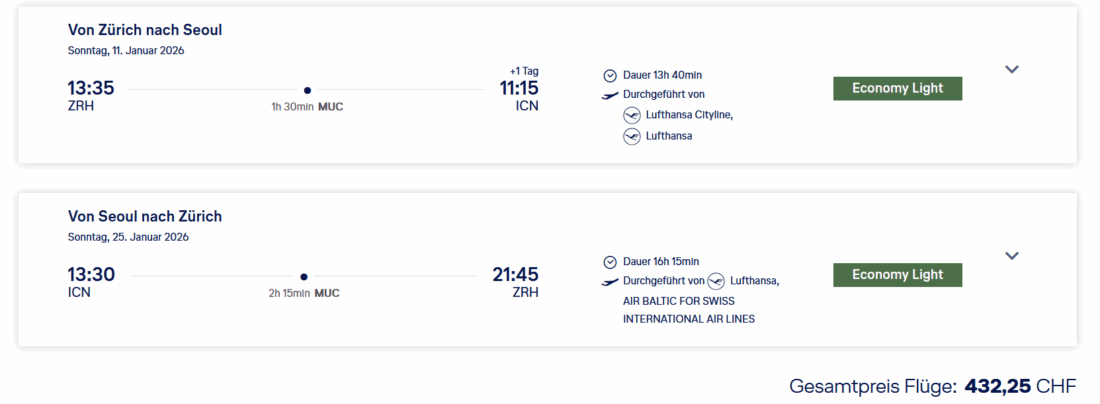The width and height of the screenshot is (1100, 404).
Task: Select Economy Light on the return flight
Action: point(897,275)
